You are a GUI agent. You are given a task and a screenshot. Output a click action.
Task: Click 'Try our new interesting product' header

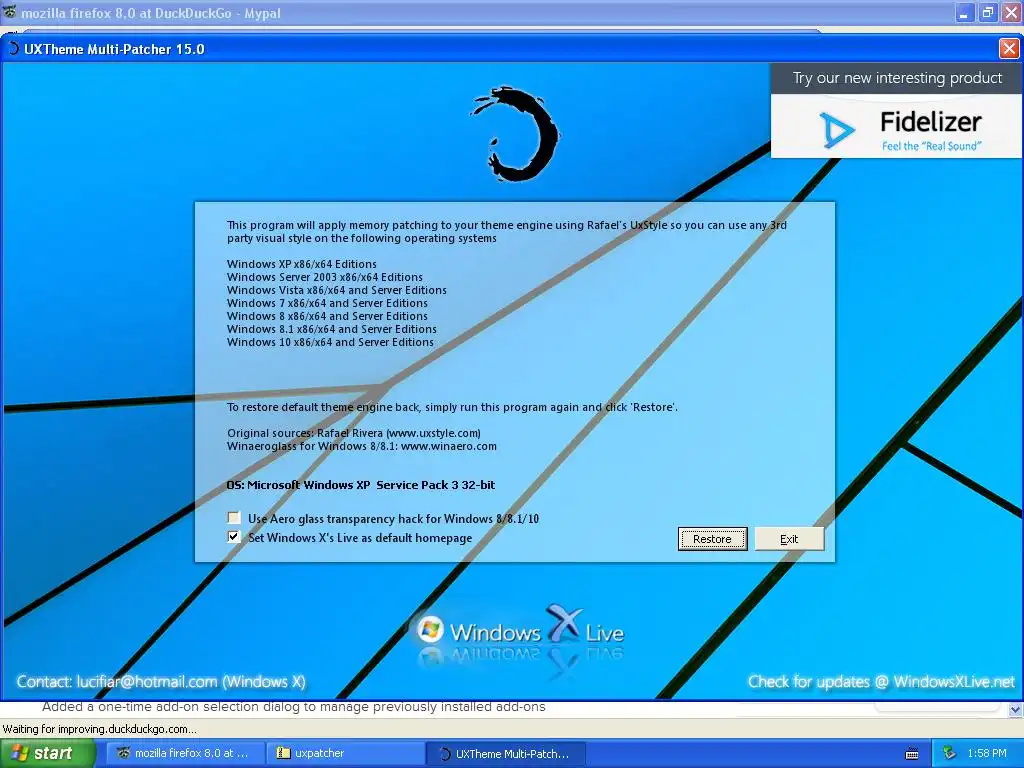[x=897, y=78]
